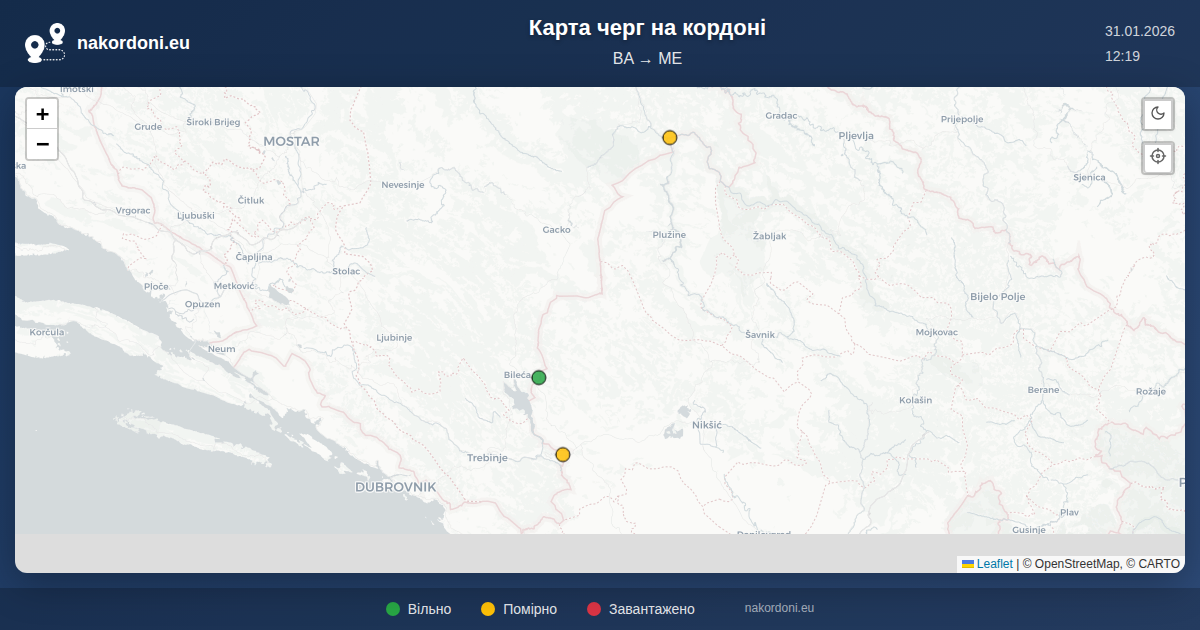
Task: Click the map-pin logo icon in header
Action: tap(45, 43)
